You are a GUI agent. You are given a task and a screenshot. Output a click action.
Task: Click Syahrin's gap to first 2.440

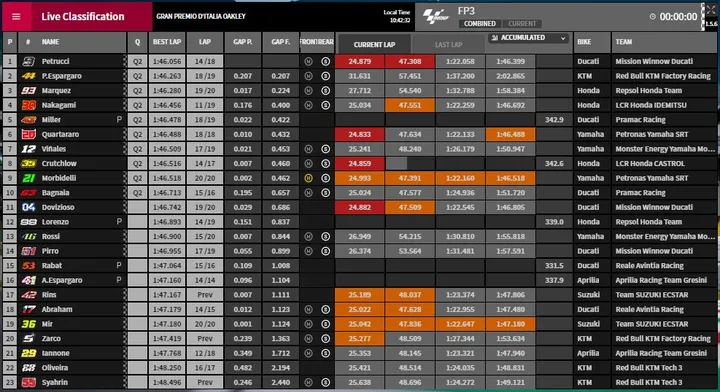click(281, 382)
